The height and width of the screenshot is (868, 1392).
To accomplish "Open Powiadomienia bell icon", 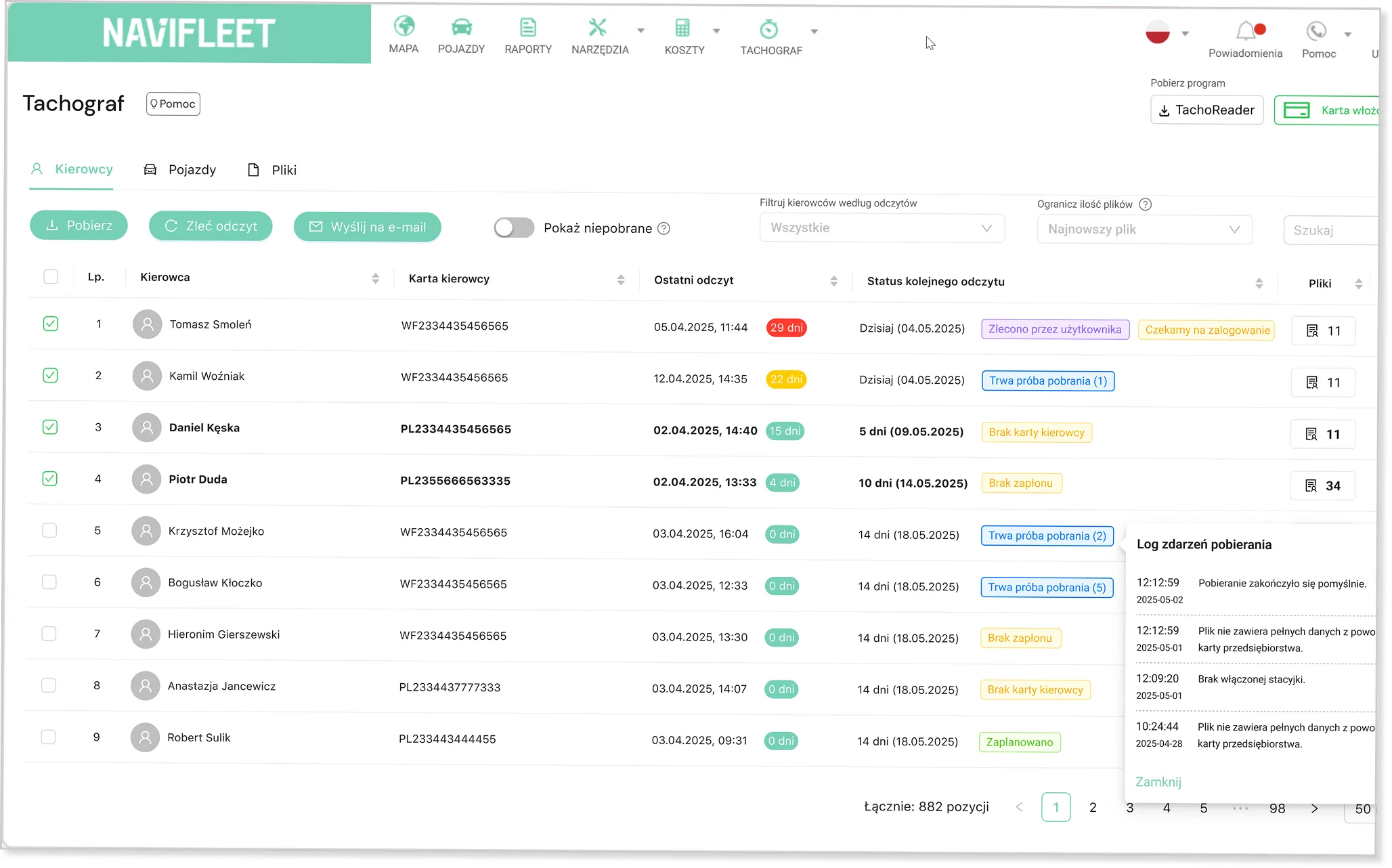I will coord(1246,31).
